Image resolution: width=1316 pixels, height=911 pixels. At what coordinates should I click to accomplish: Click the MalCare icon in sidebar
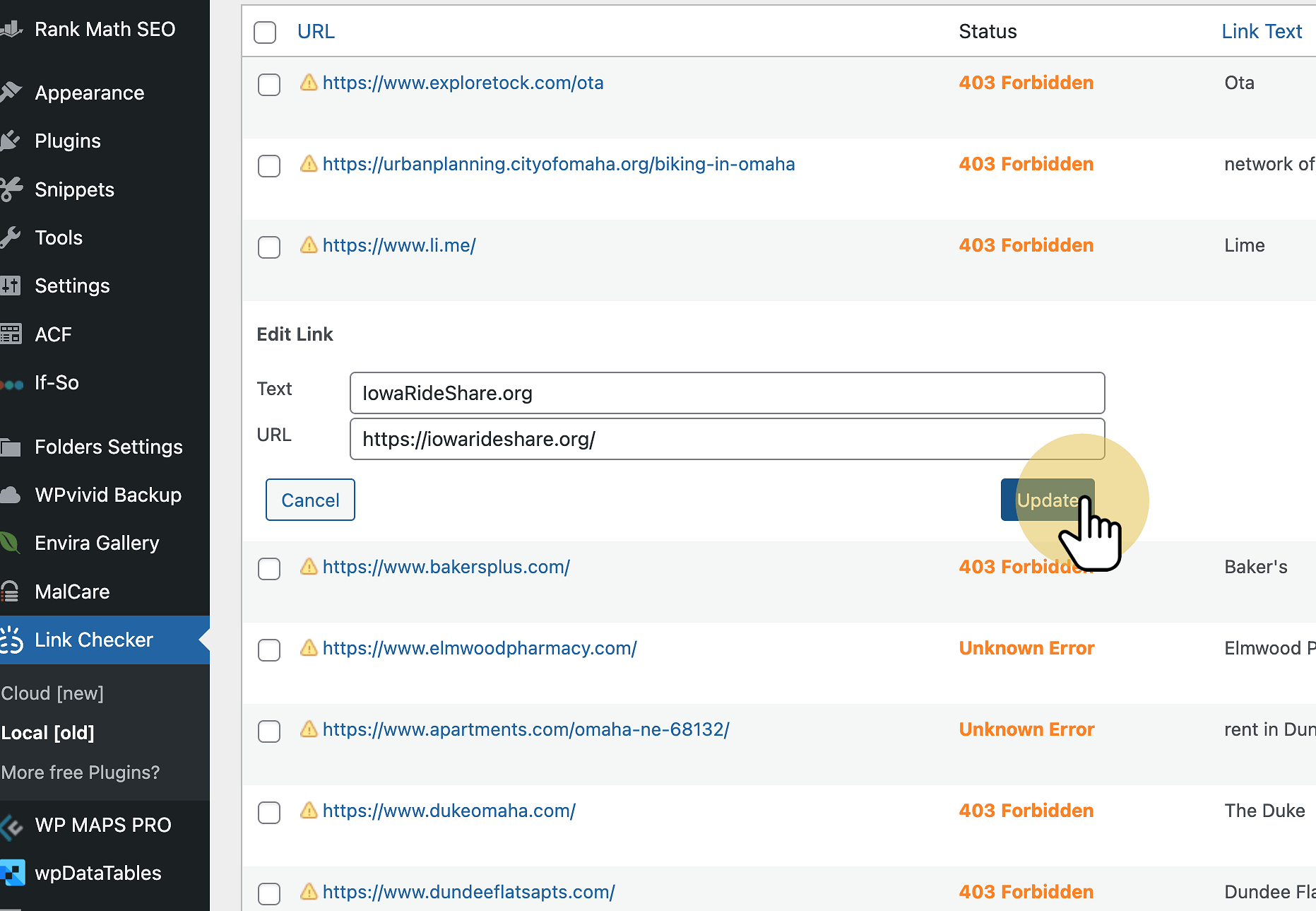point(11,592)
